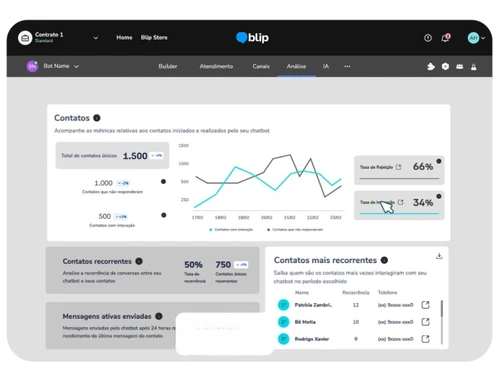Image resolution: width=500 pixels, height=375 pixels.
Task: Open the notifications bell
Action: [x=445, y=38]
